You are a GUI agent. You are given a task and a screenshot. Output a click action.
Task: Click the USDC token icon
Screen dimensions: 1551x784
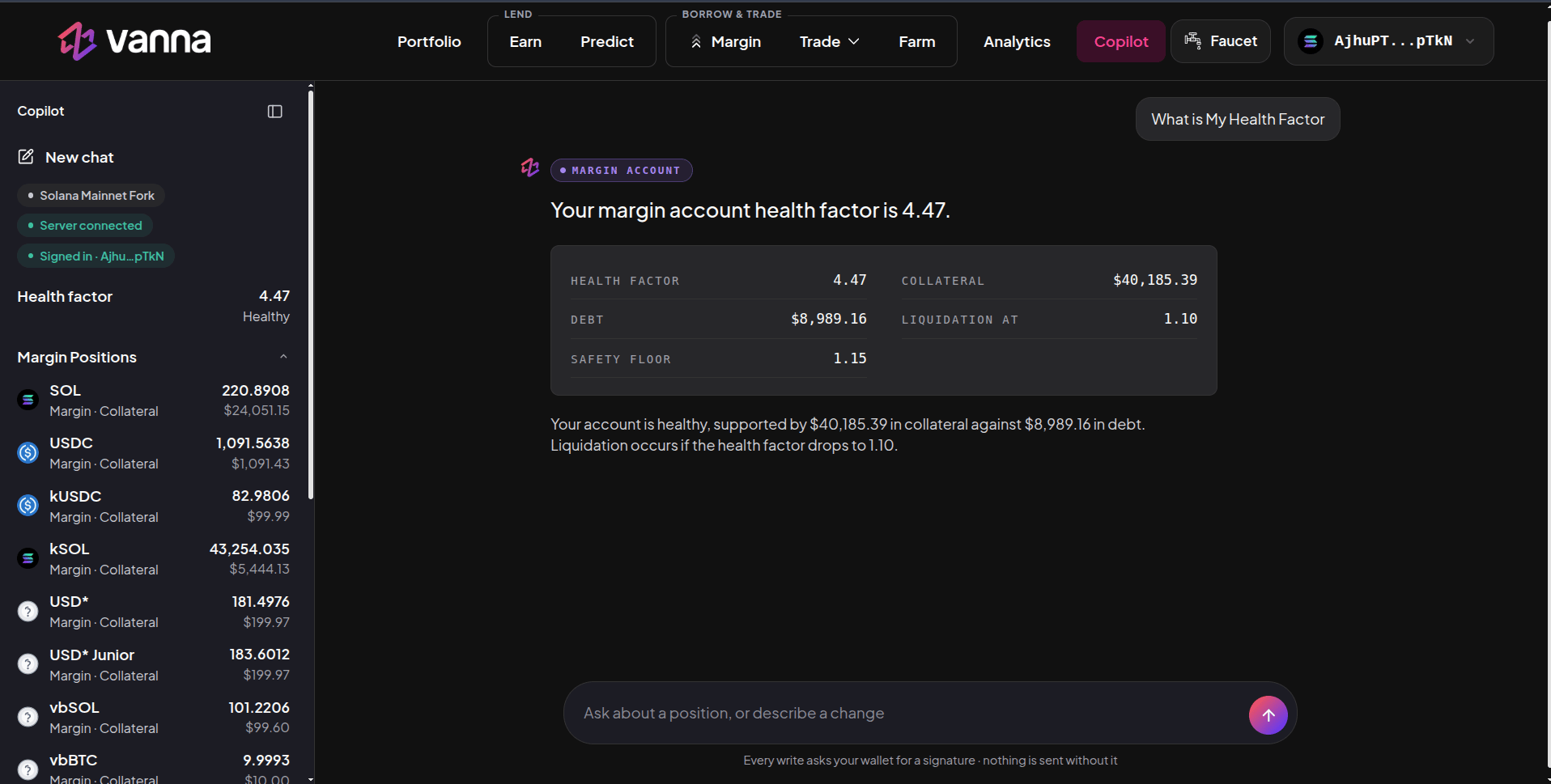28,452
